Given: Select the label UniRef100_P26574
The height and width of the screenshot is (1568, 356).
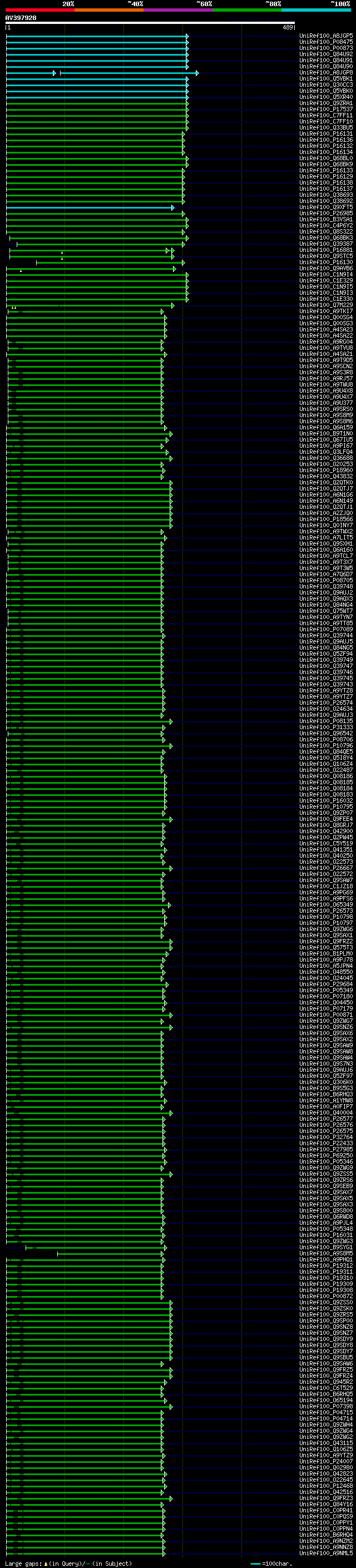Looking at the screenshot, I should [326, 703].
